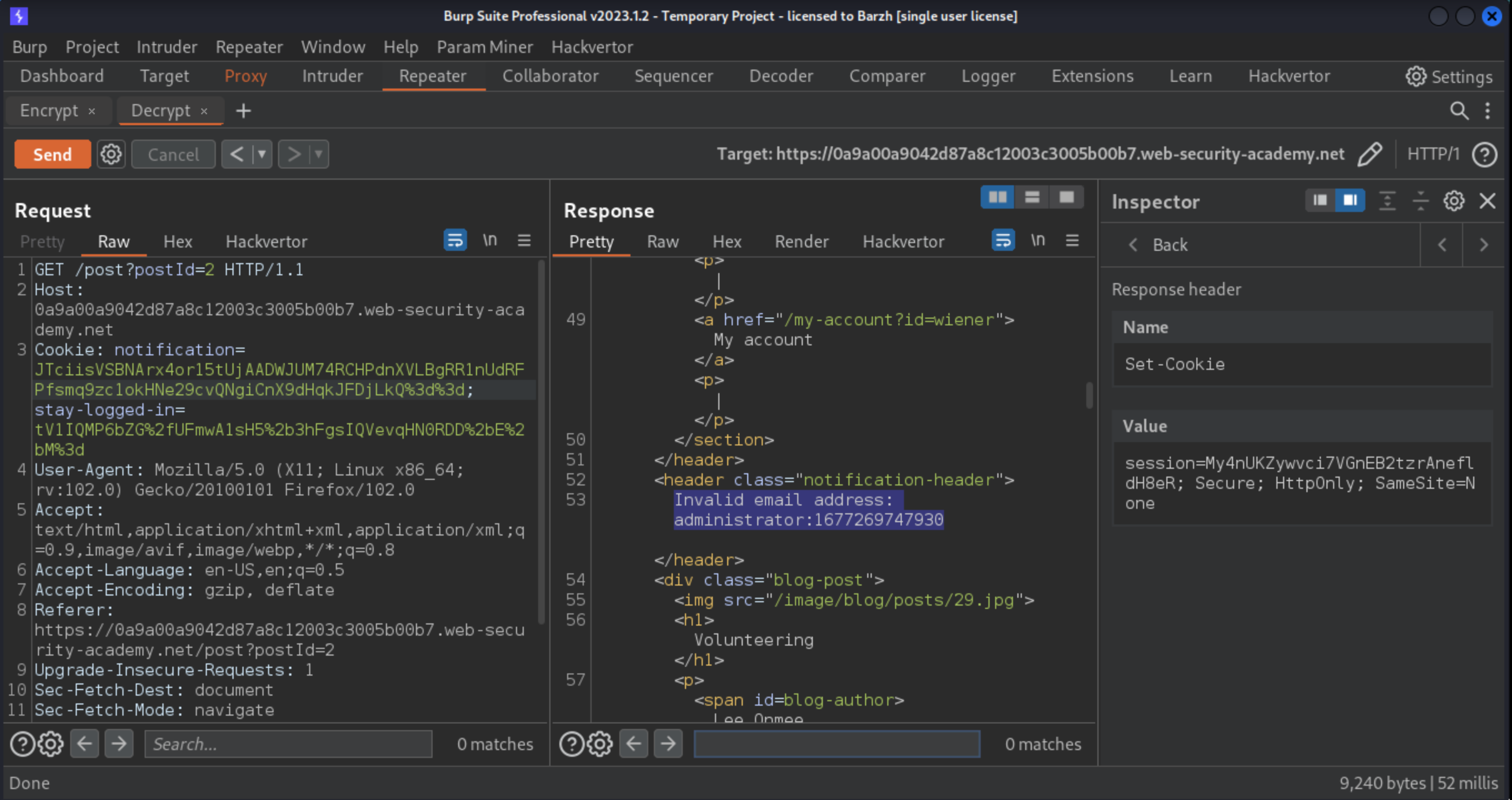Switch to Collaborator tool tab
This screenshot has height=800, width=1512.
pyautogui.click(x=550, y=76)
